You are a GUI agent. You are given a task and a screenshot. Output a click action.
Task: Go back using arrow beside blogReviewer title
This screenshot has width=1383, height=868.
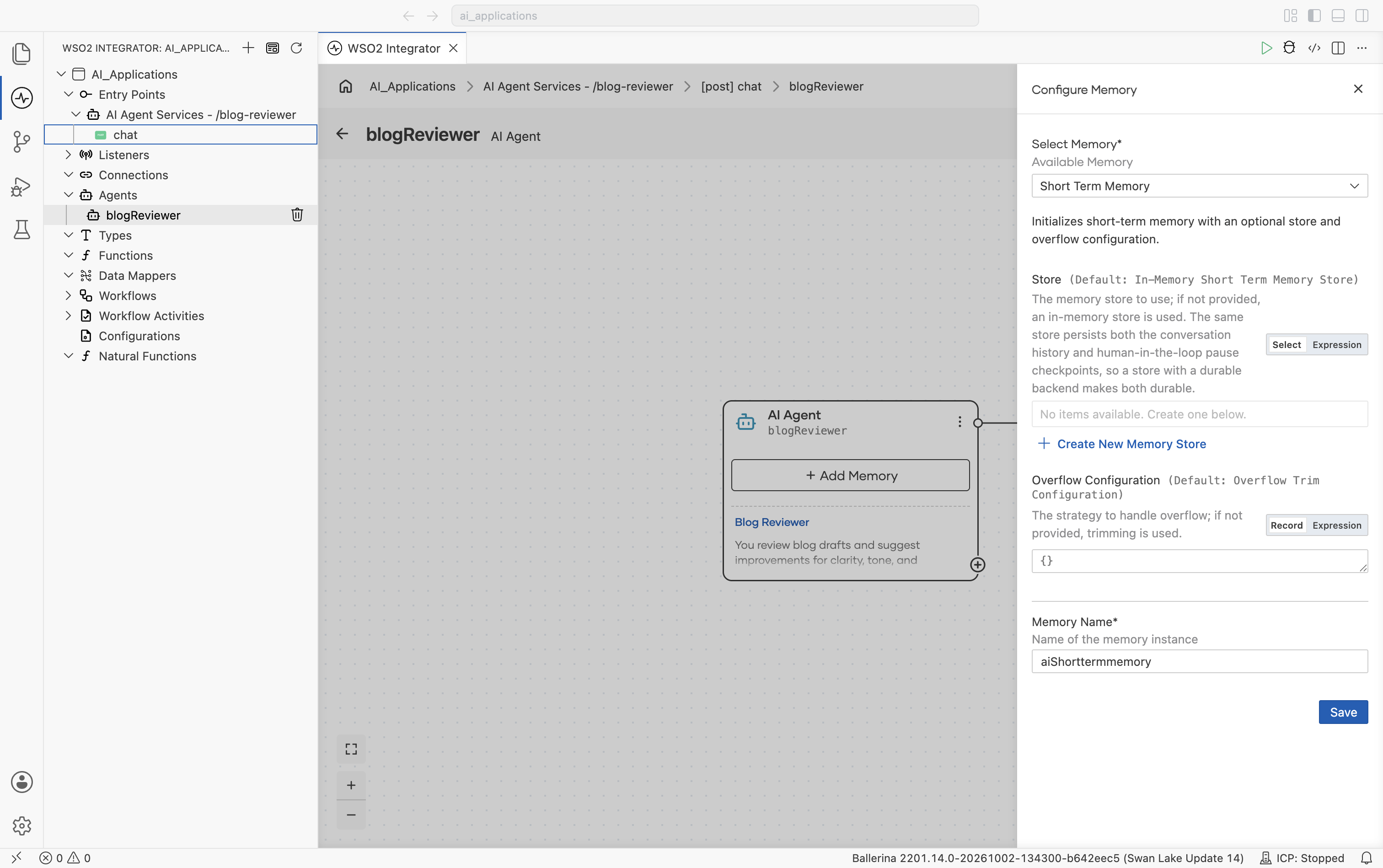coord(342,134)
